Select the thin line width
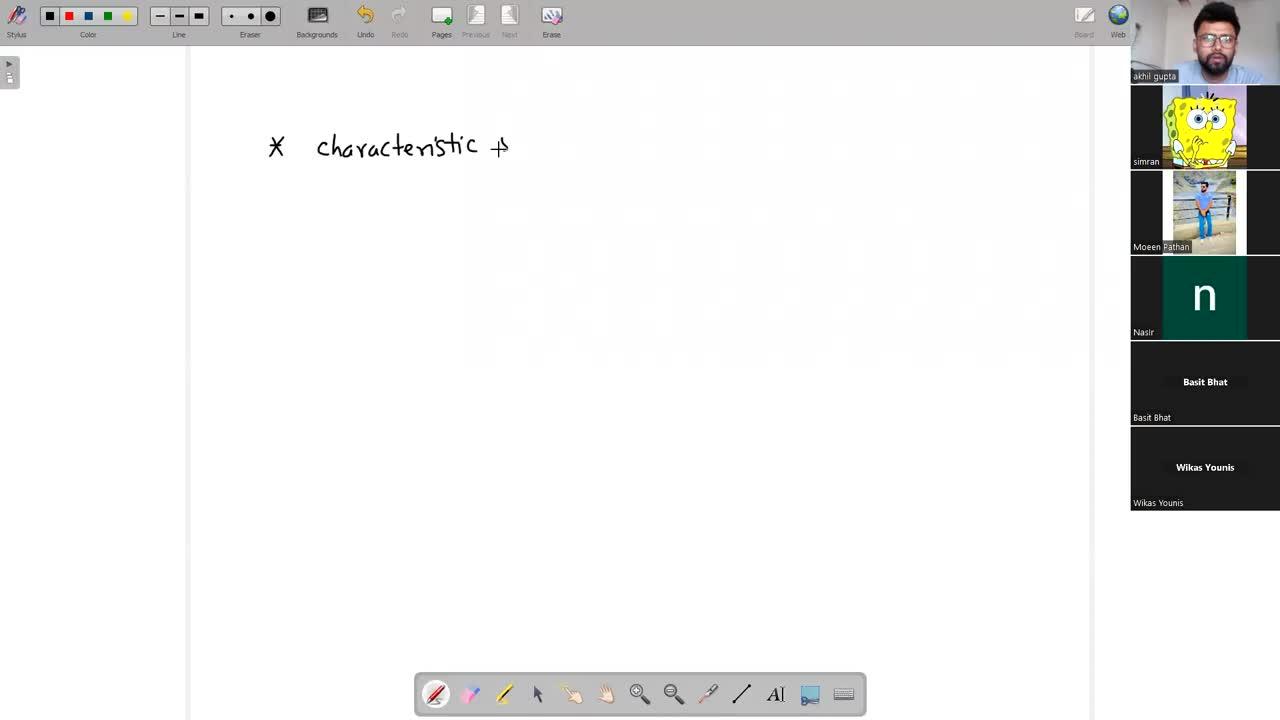The image size is (1280, 720). pos(160,16)
